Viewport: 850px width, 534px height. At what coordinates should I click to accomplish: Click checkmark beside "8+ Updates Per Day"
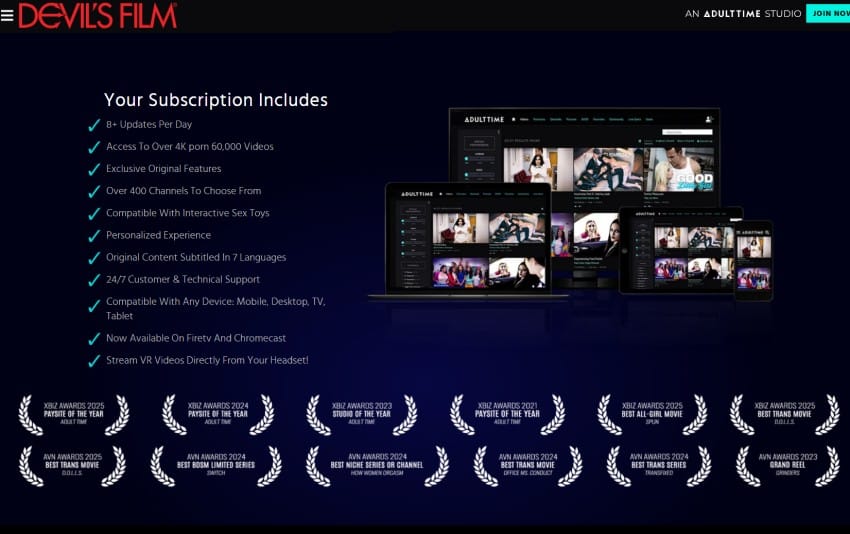pos(94,125)
